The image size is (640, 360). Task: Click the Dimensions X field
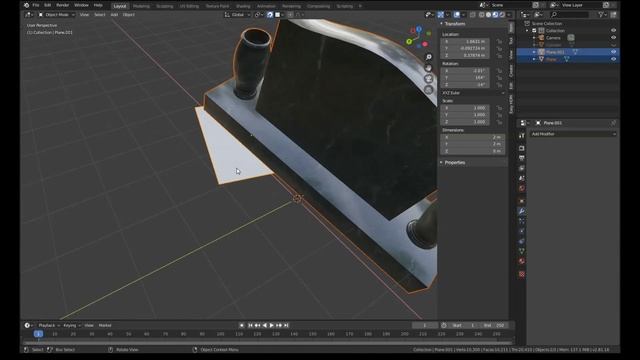pyautogui.click(x=473, y=137)
